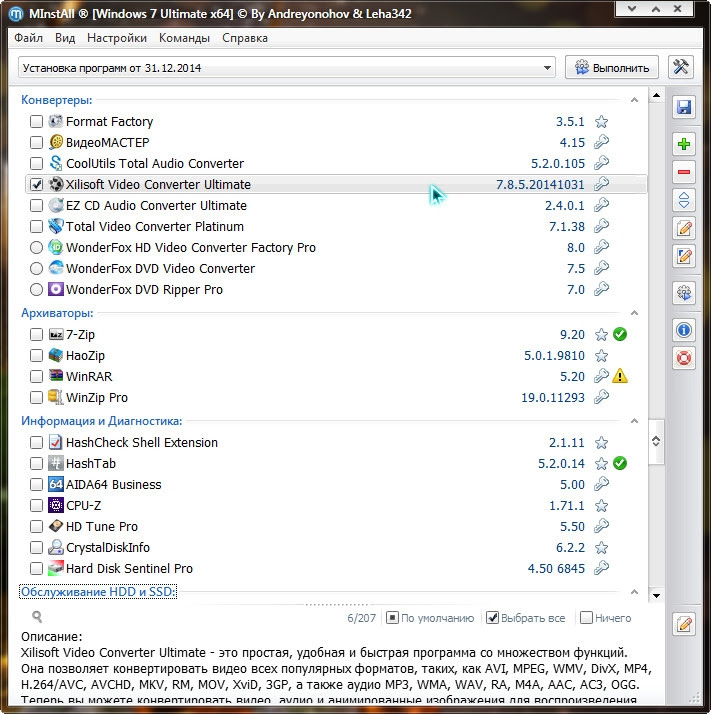This screenshot has height=714, width=711.
Task: Check the HashTab checkbox
Action: click(36, 463)
